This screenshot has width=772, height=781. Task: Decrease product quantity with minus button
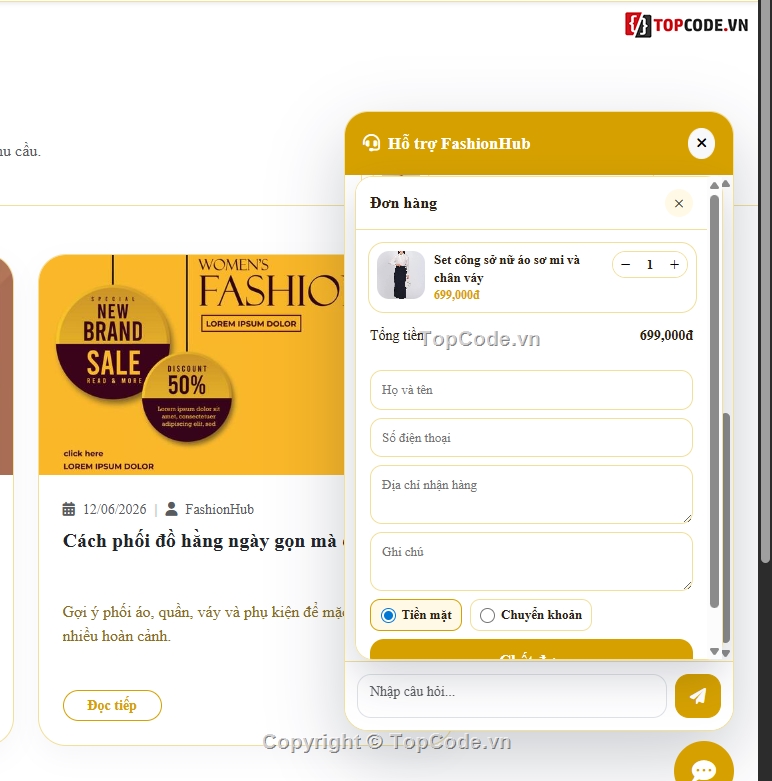click(x=626, y=264)
